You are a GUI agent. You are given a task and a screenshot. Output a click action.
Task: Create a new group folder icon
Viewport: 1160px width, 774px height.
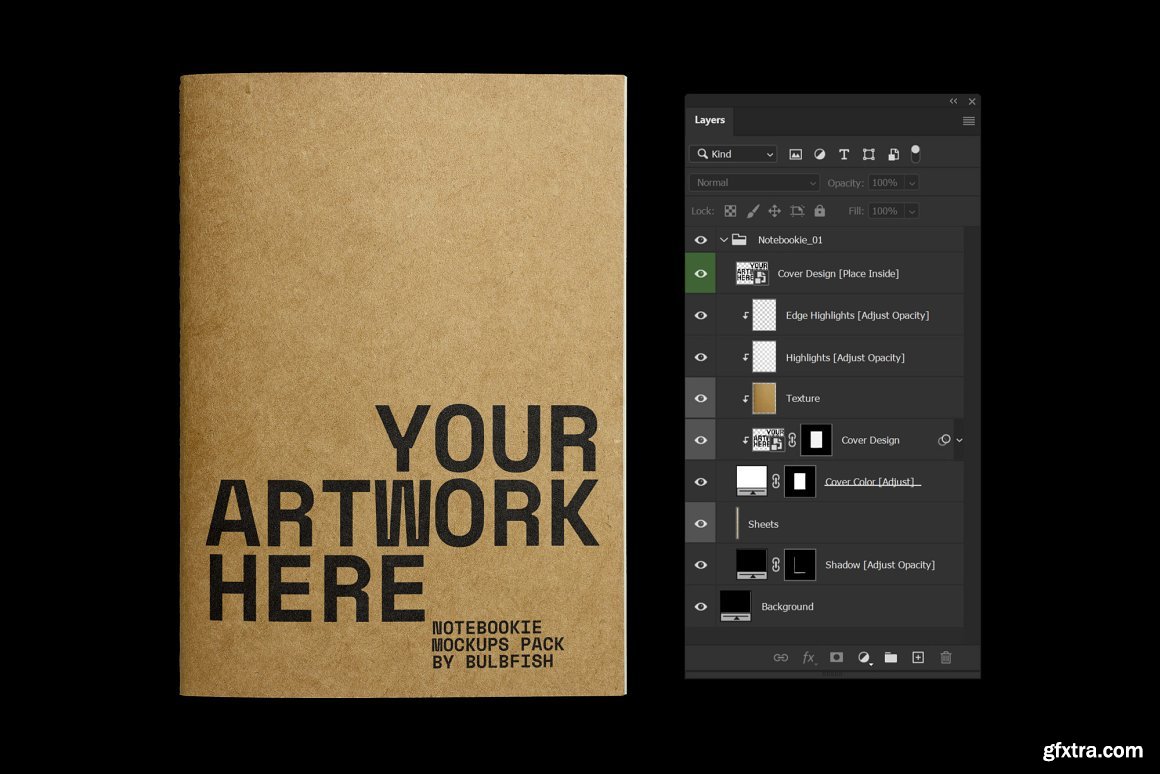click(x=890, y=657)
